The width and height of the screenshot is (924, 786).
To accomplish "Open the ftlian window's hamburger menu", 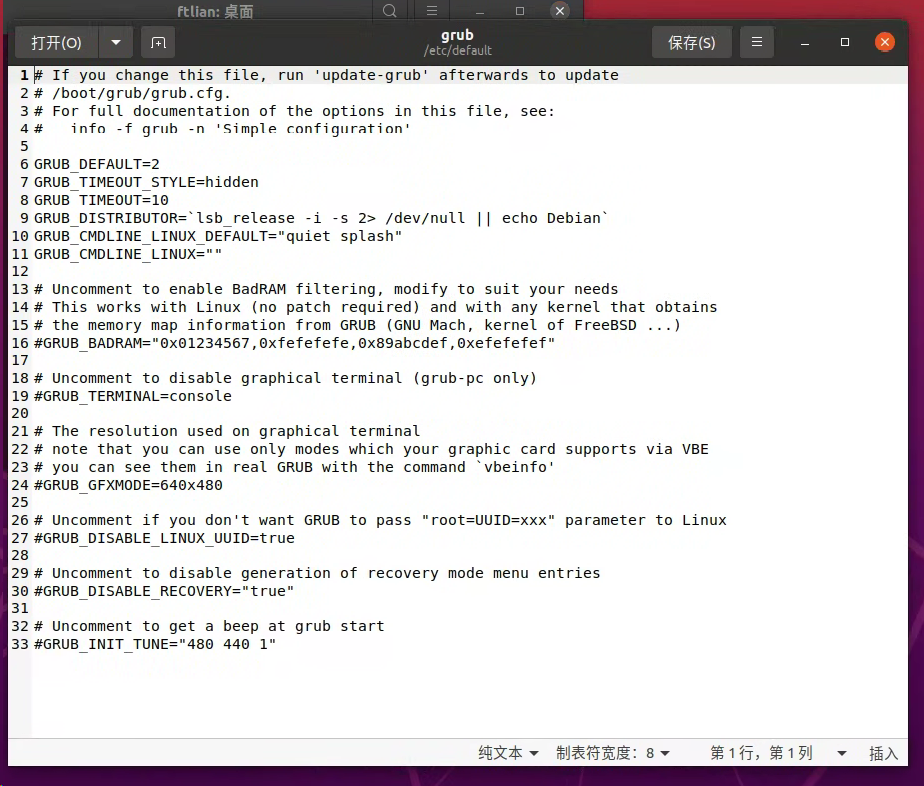I will [x=431, y=11].
